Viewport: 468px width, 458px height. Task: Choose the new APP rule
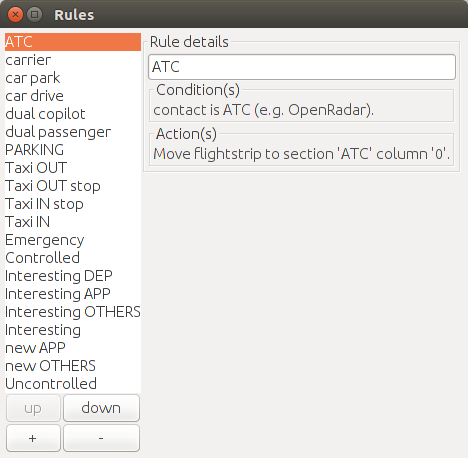tap(73, 348)
